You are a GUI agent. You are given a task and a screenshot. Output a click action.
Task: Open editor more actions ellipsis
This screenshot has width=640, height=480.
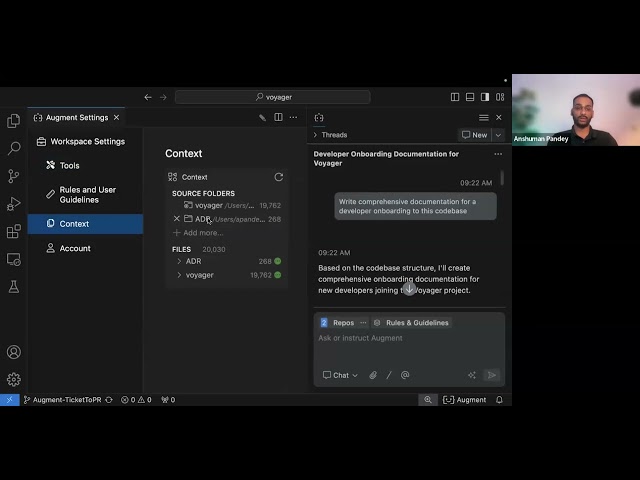(293, 117)
